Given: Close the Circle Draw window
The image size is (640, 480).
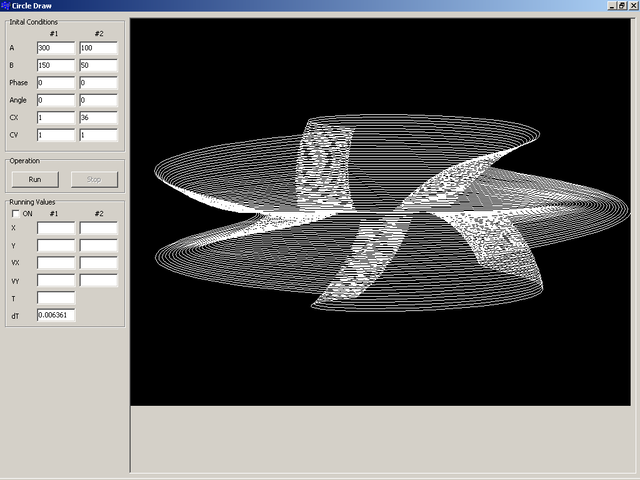Looking at the screenshot, I should pos(633,6).
